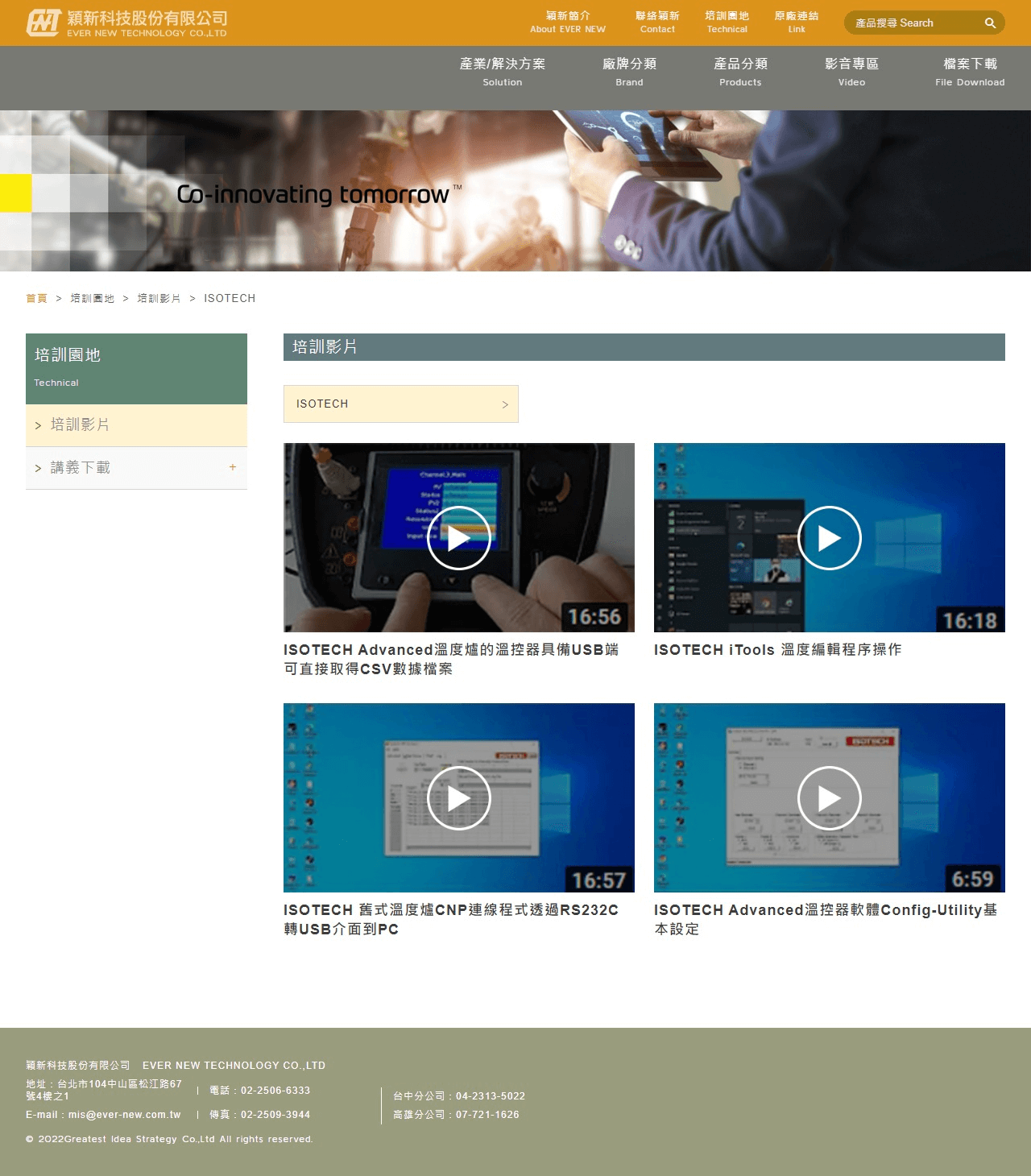Screen dimensions: 1031x1176
Task: Go to 原廠連結 Link page
Action: tap(797, 22)
